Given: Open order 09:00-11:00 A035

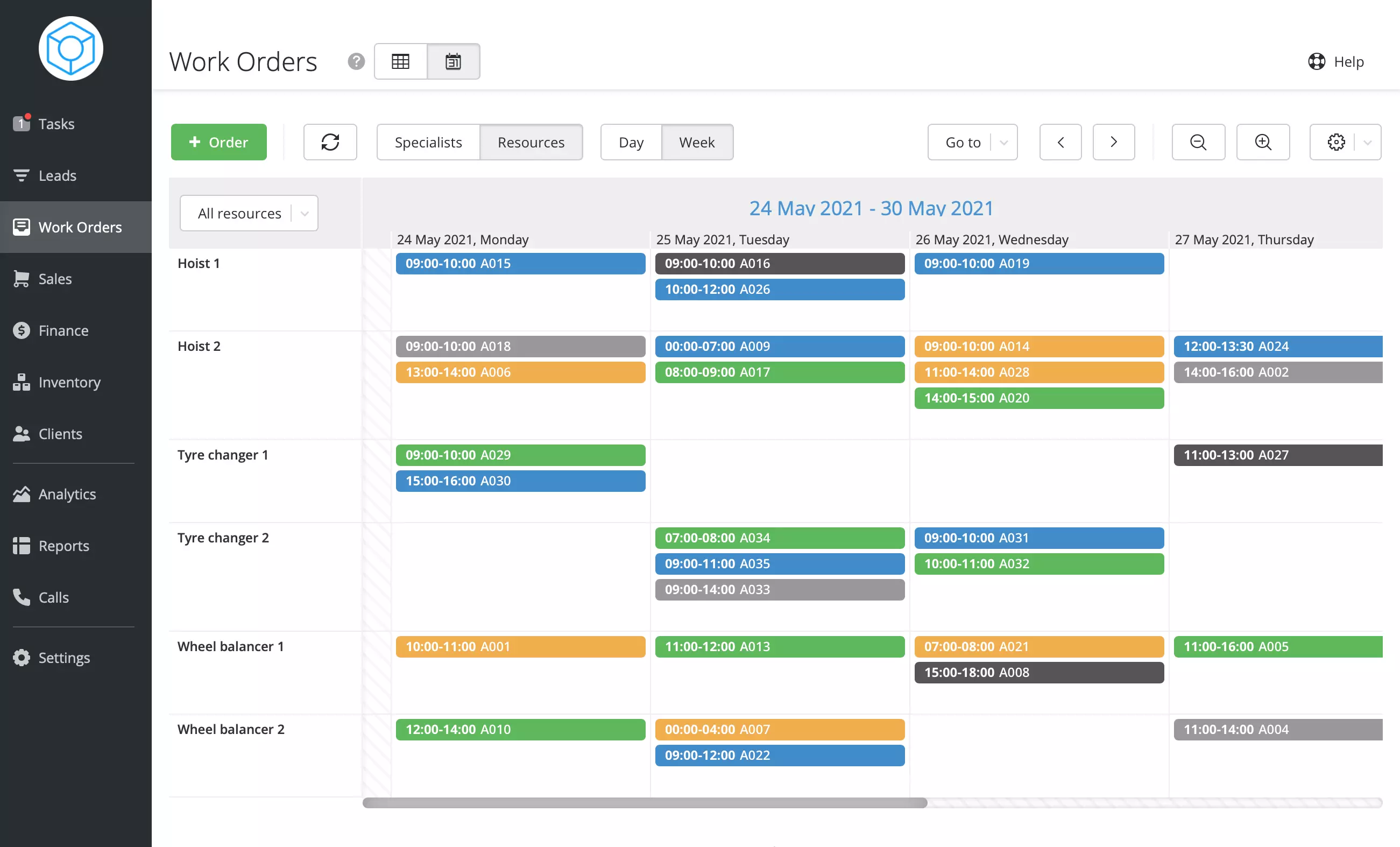Looking at the screenshot, I should 780,564.
